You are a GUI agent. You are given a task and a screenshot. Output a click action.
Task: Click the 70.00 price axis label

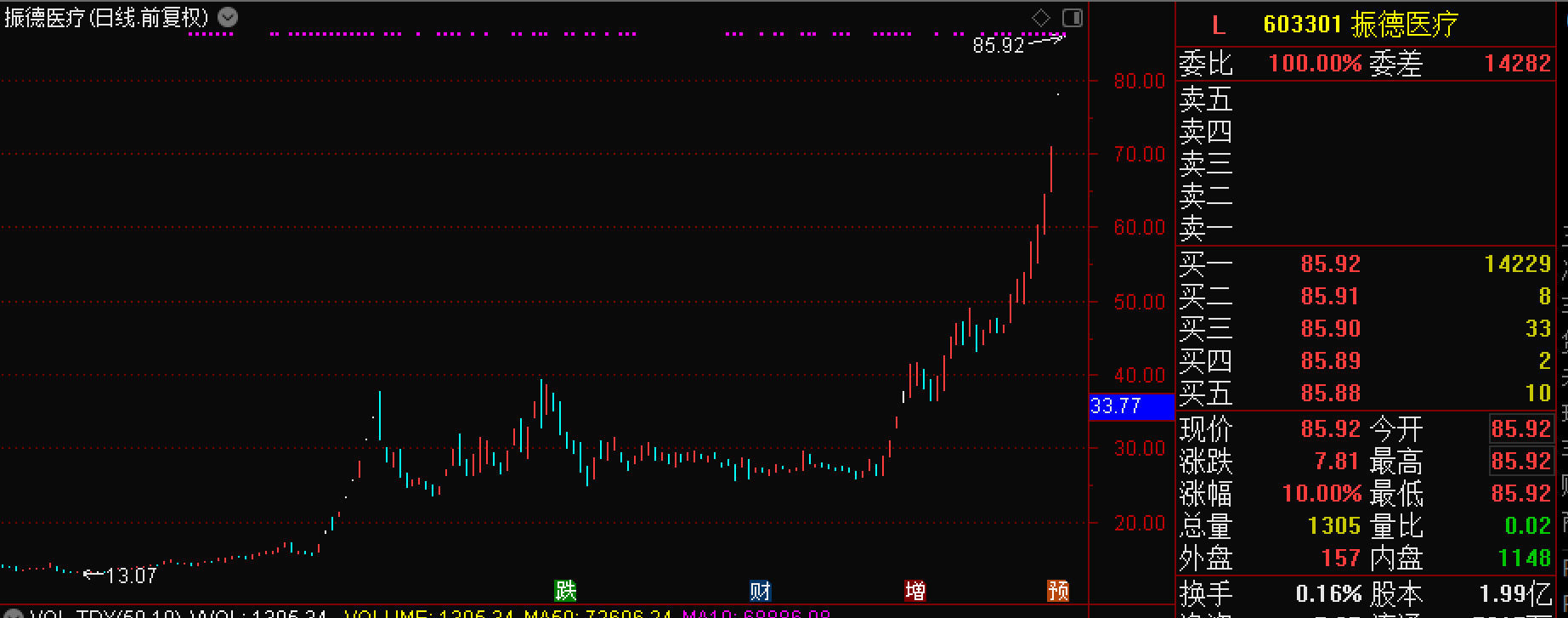1140,154
